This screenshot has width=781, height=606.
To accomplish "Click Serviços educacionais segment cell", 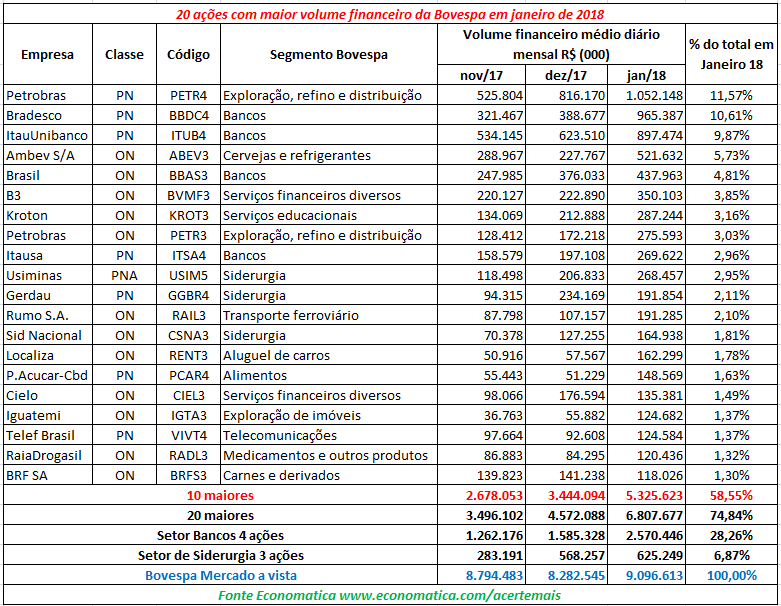I will 329,215.
